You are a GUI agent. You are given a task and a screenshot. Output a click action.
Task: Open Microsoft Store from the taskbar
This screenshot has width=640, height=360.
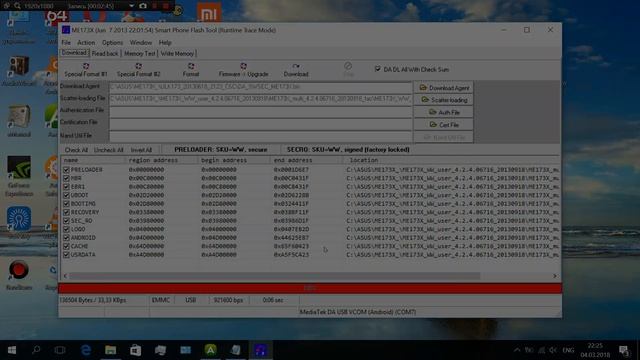[x=136, y=350]
